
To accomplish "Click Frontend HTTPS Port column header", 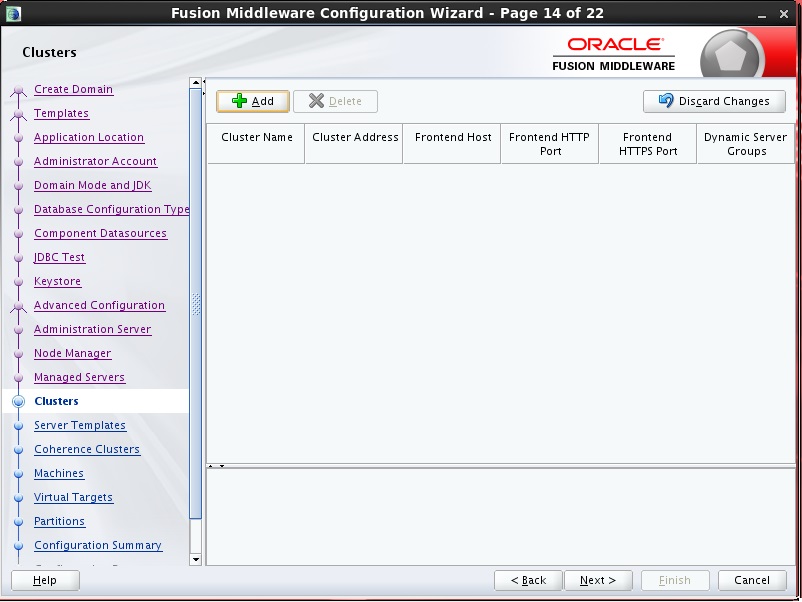I will click(x=648, y=144).
